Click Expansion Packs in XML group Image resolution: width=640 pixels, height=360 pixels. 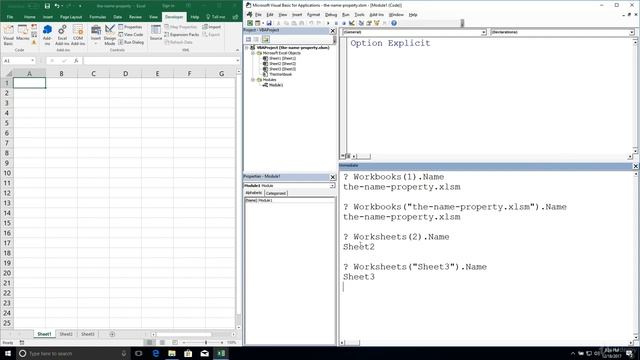[x=181, y=35]
